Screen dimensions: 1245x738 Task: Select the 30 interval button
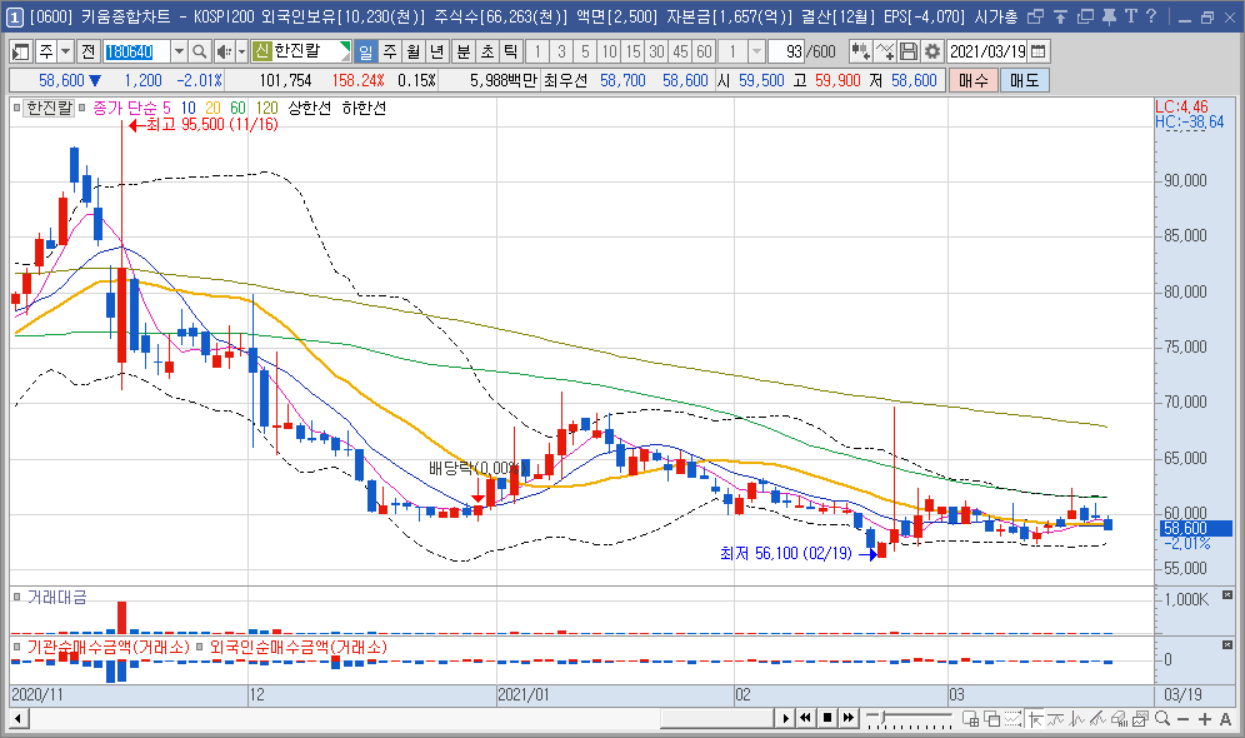pyautogui.click(x=656, y=51)
